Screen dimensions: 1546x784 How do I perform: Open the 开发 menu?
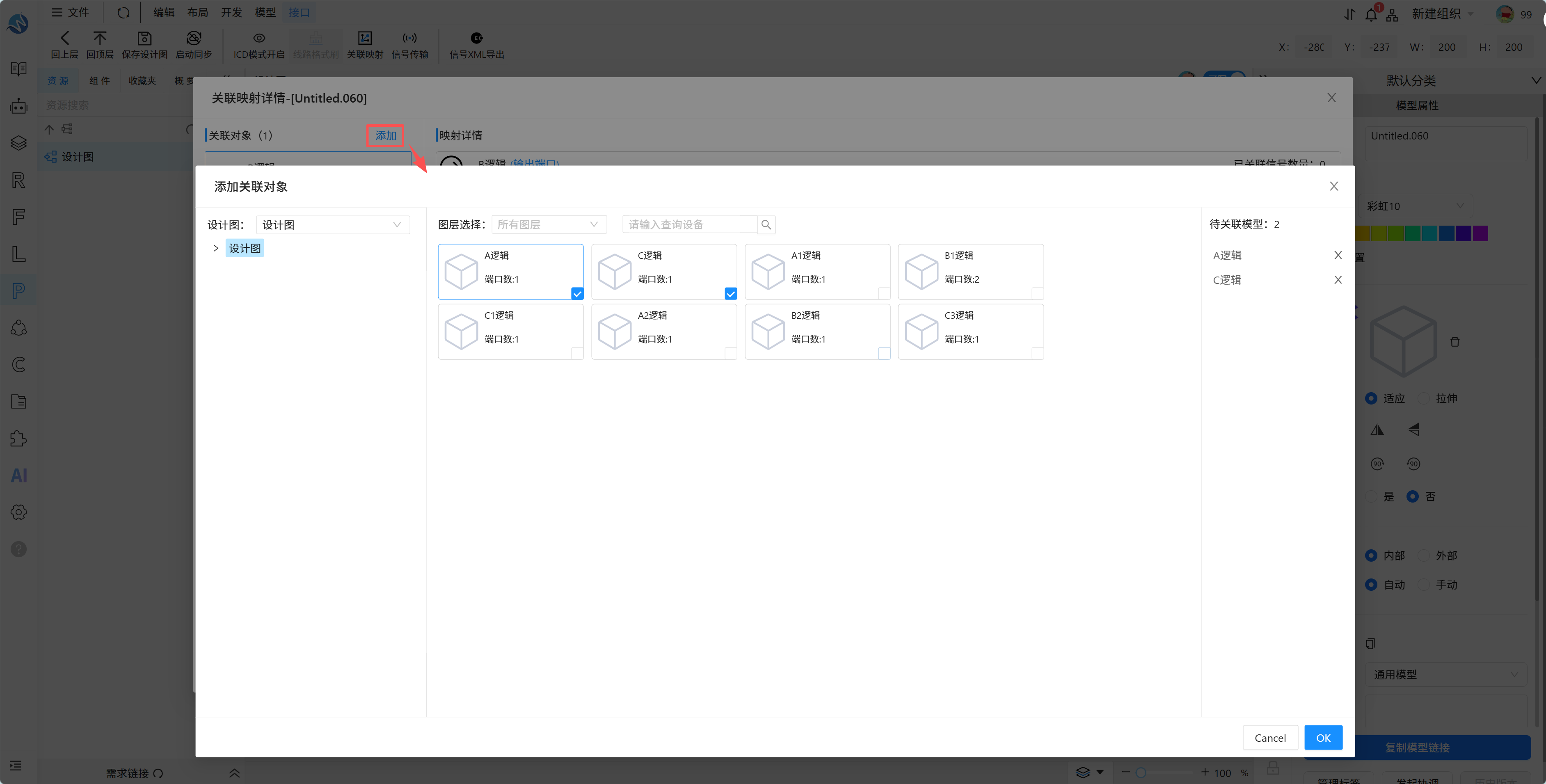[231, 13]
